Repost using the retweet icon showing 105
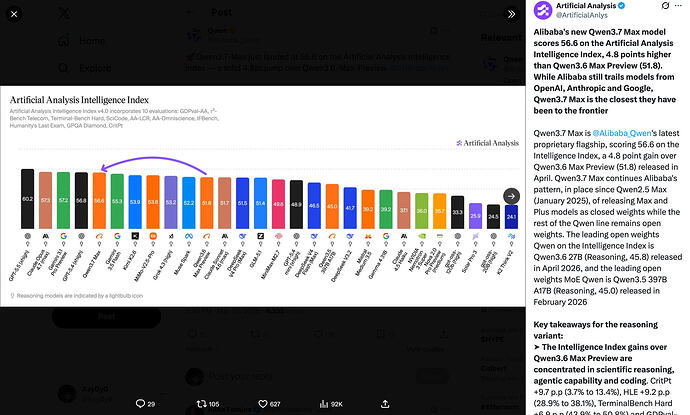The width and height of the screenshot is (690, 415). (x=208, y=404)
